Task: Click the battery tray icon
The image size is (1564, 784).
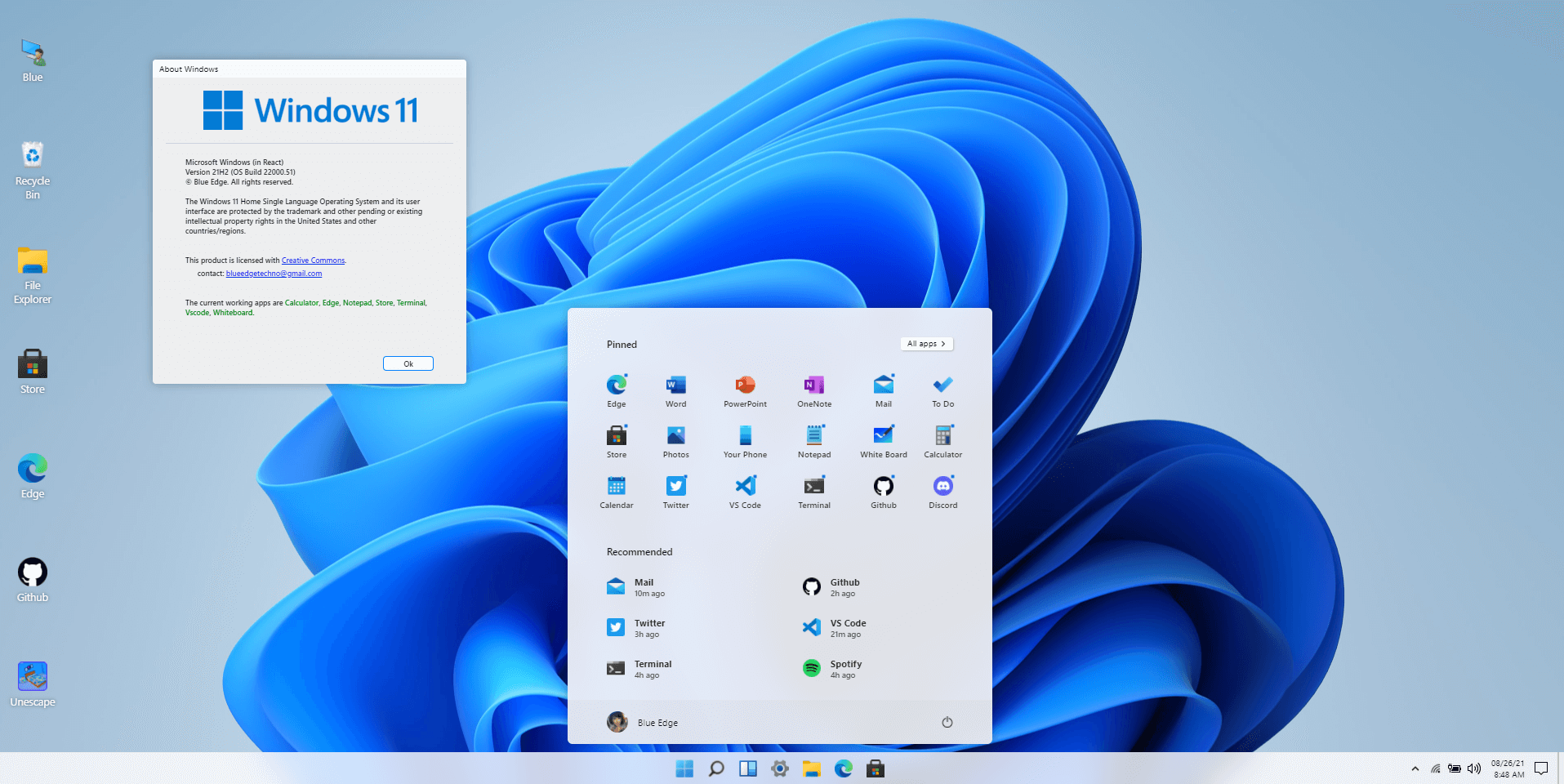Action: click(1455, 768)
